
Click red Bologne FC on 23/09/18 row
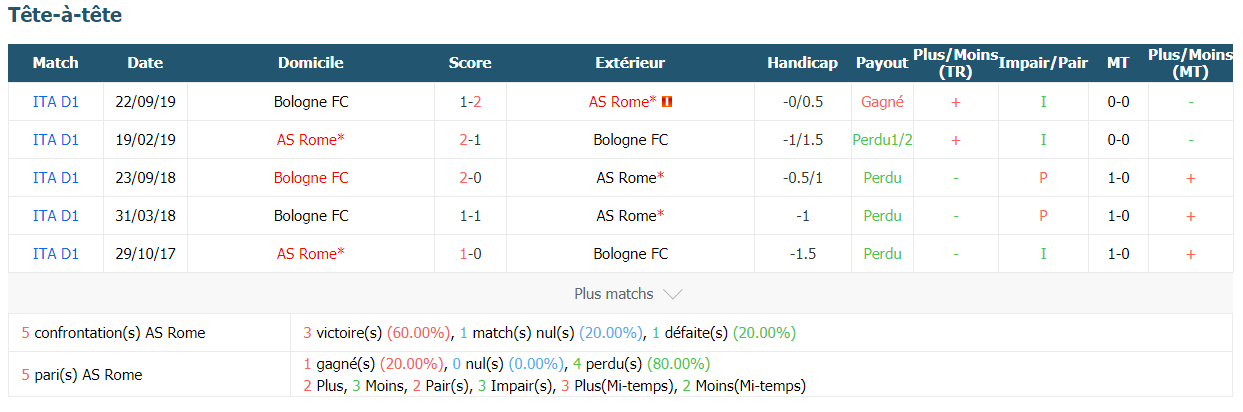point(311,178)
